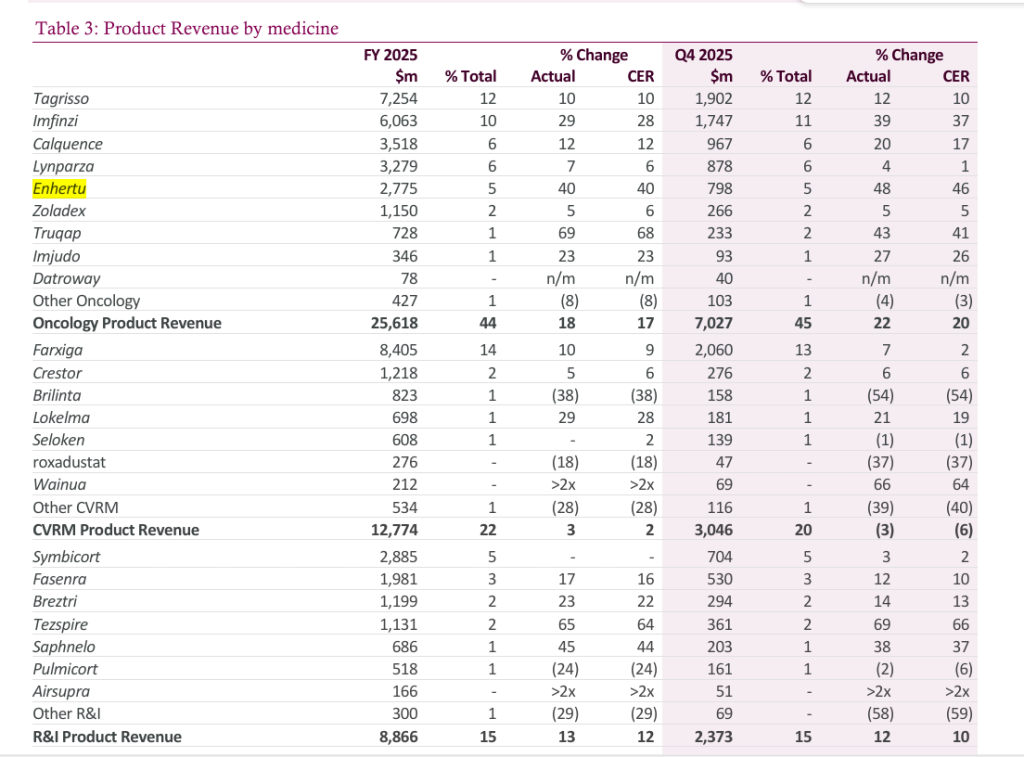Click the 25,618 Oncology FY total value

click(x=393, y=323)
